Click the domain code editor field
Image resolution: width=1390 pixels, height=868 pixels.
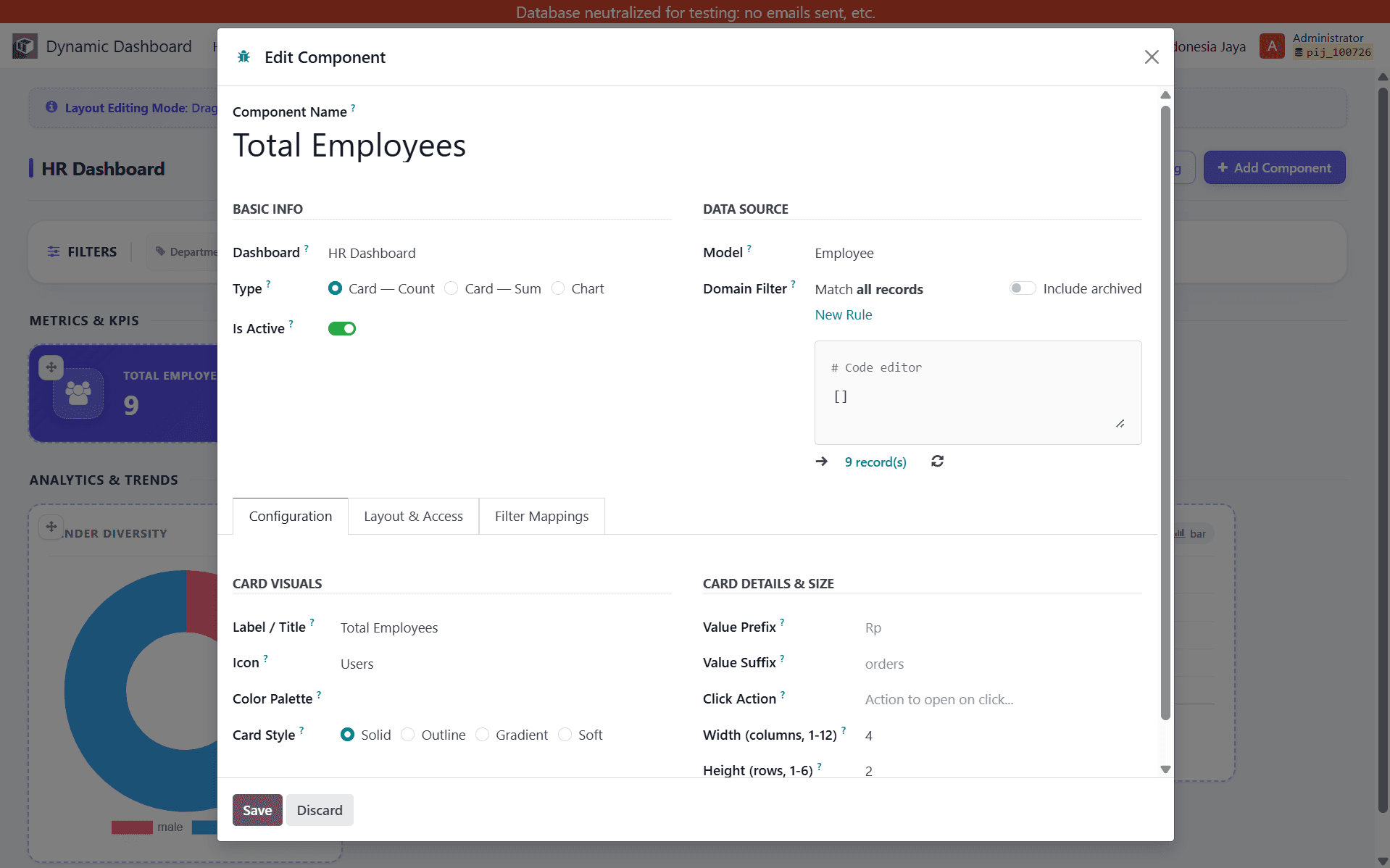click(x=978, y=393)
